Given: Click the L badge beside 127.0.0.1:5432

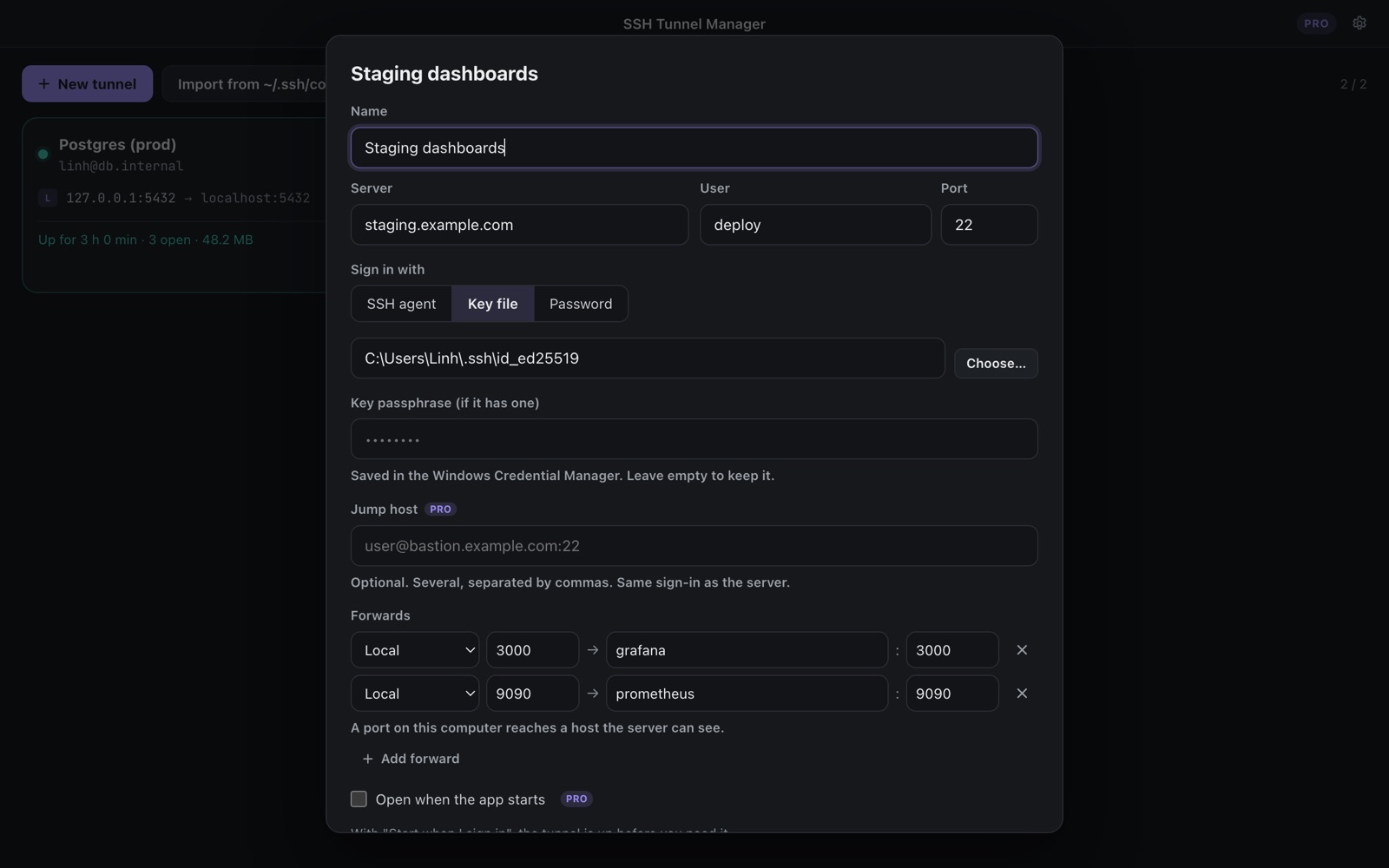Looking at the screenshot, I should click(48, 198).
